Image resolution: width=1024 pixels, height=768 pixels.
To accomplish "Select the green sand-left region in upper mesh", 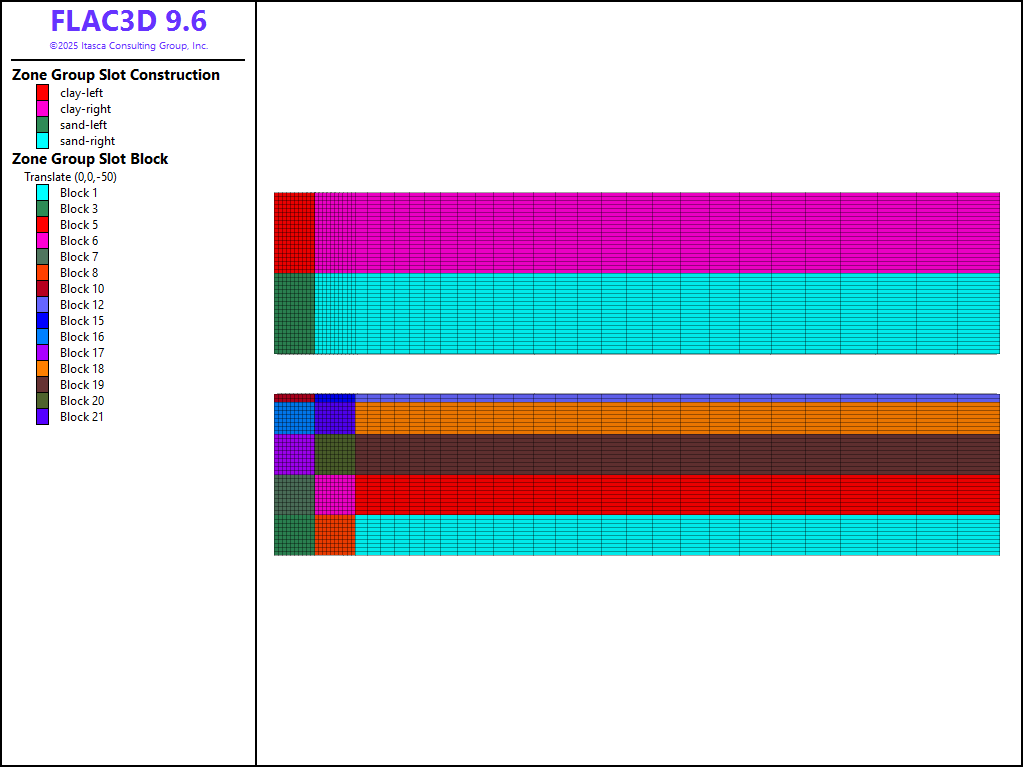I will coord(294,313).
